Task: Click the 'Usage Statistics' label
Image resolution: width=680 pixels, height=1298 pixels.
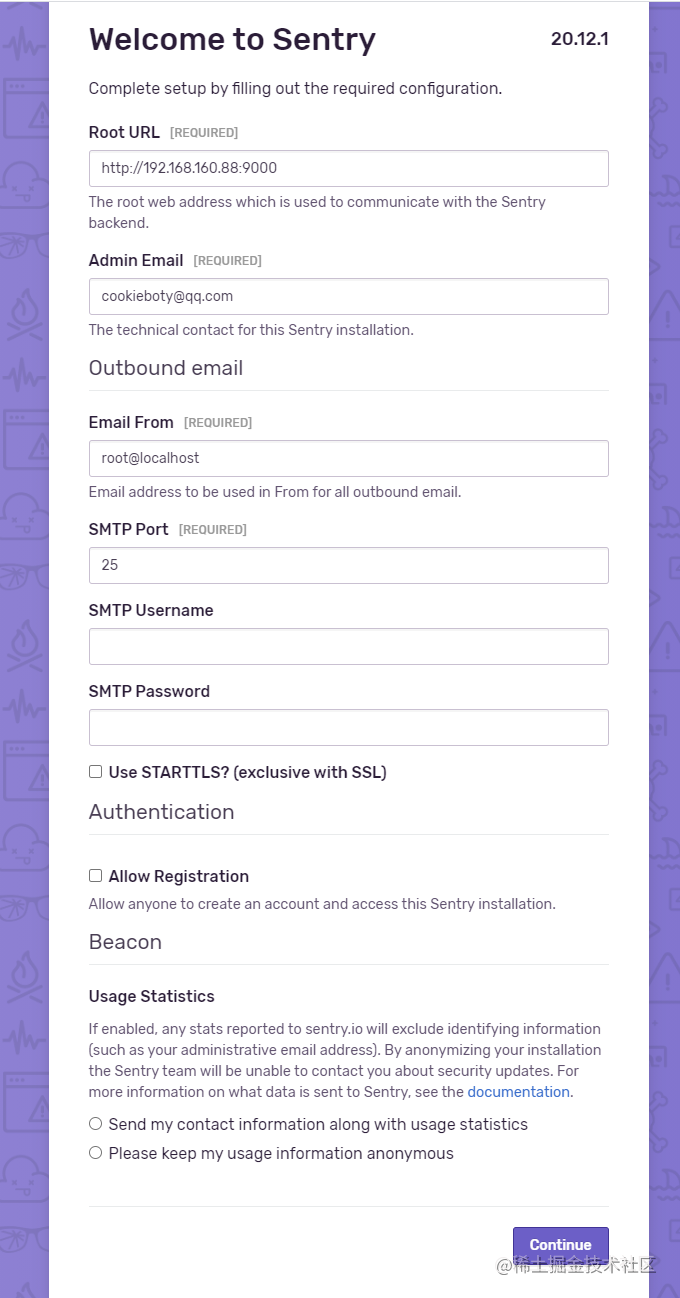Action: pyautogui.click(x=152, y=996)
